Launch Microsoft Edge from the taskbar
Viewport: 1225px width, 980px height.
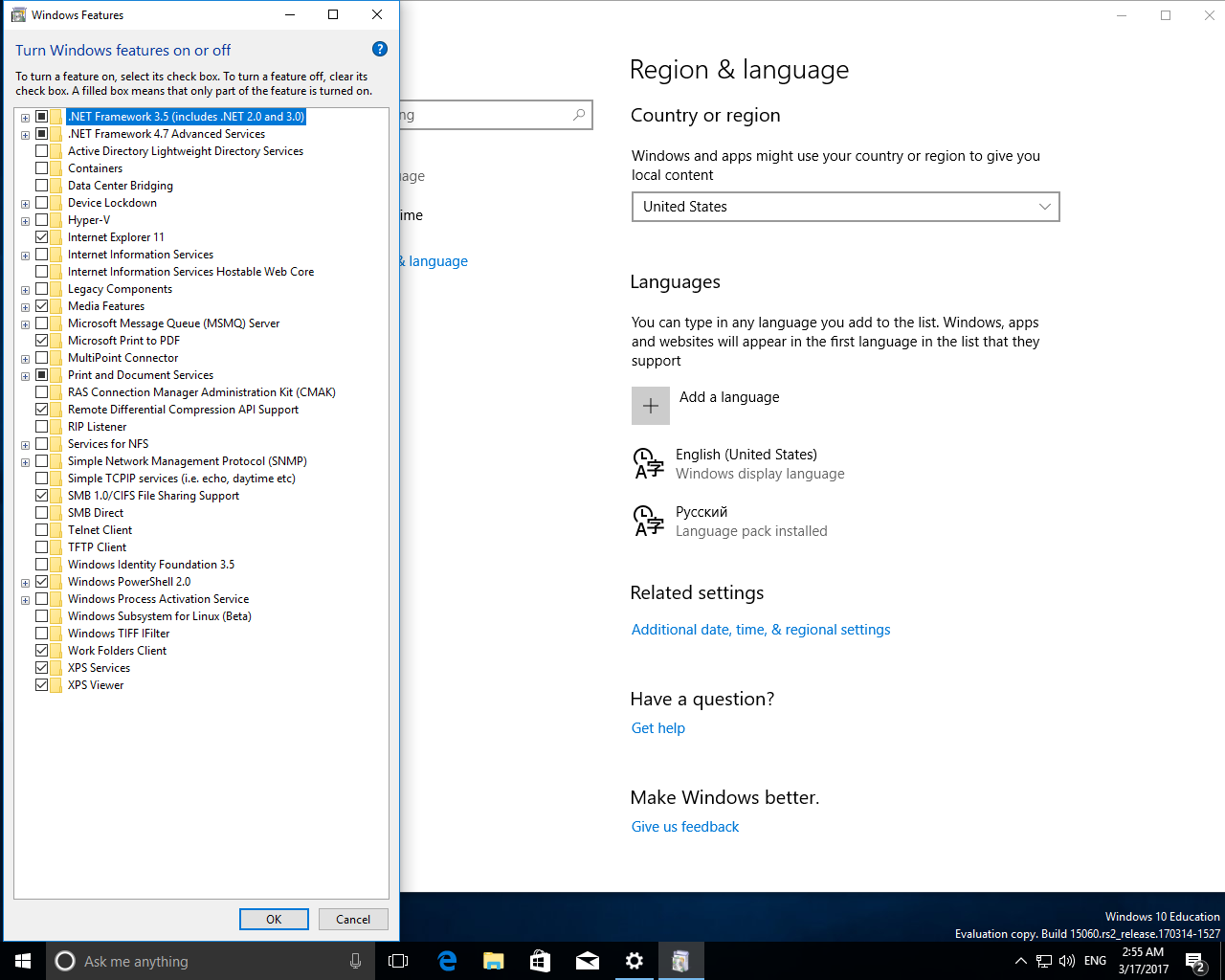tap(447, 961)
